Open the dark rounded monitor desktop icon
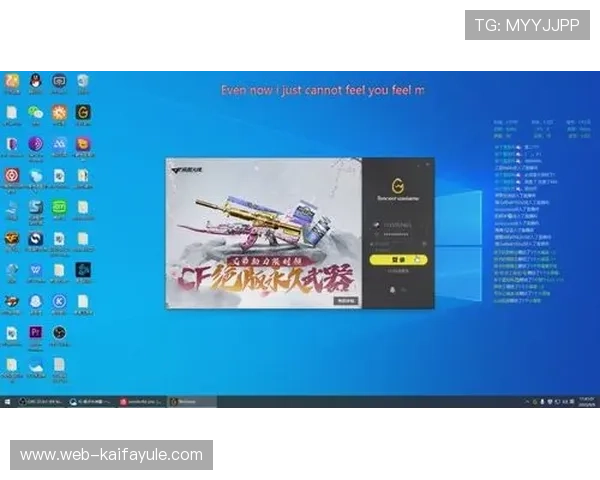600x480 pixels. pos(59,81)
